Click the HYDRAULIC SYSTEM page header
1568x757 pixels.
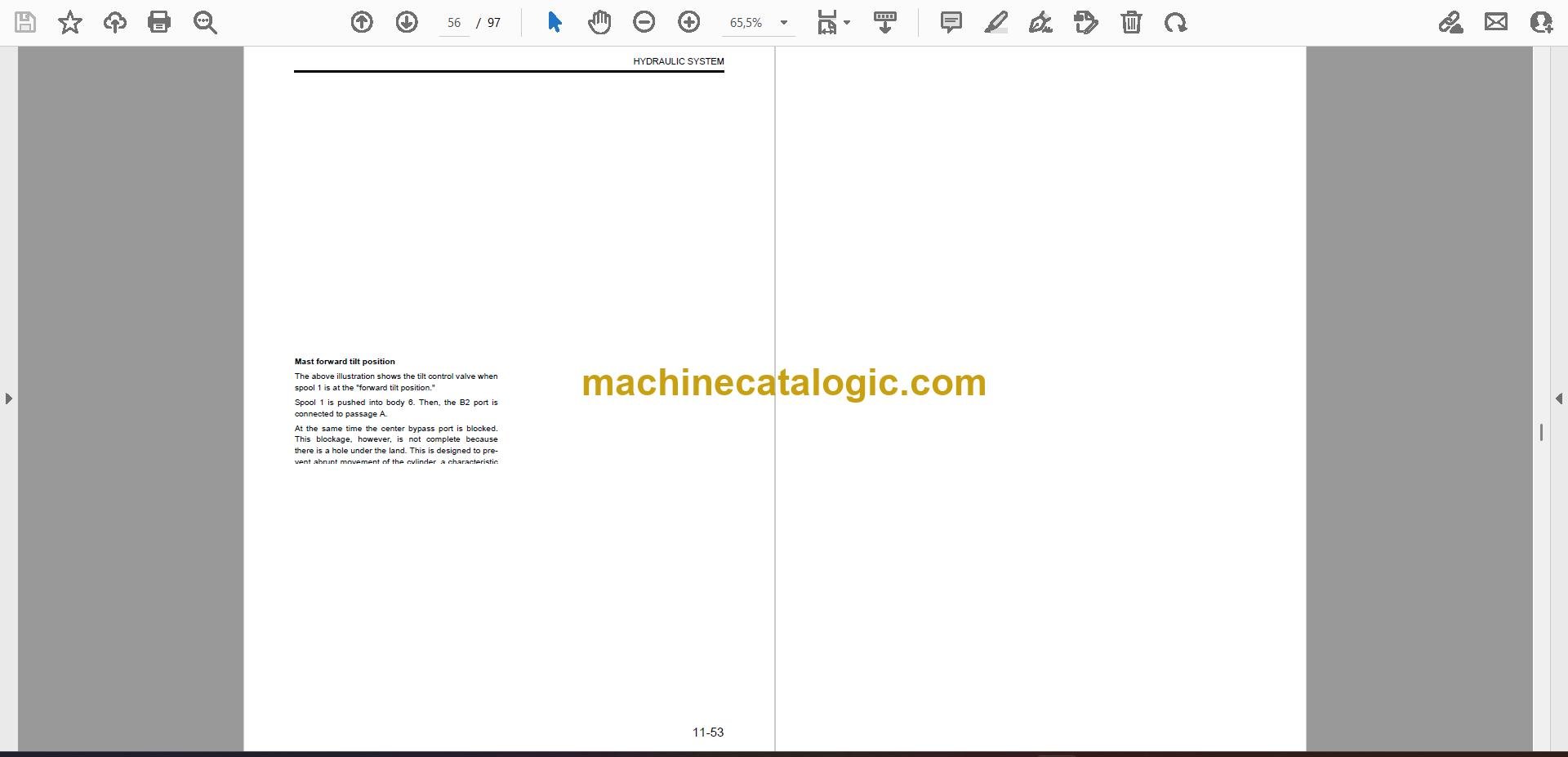tap(679, 61)
